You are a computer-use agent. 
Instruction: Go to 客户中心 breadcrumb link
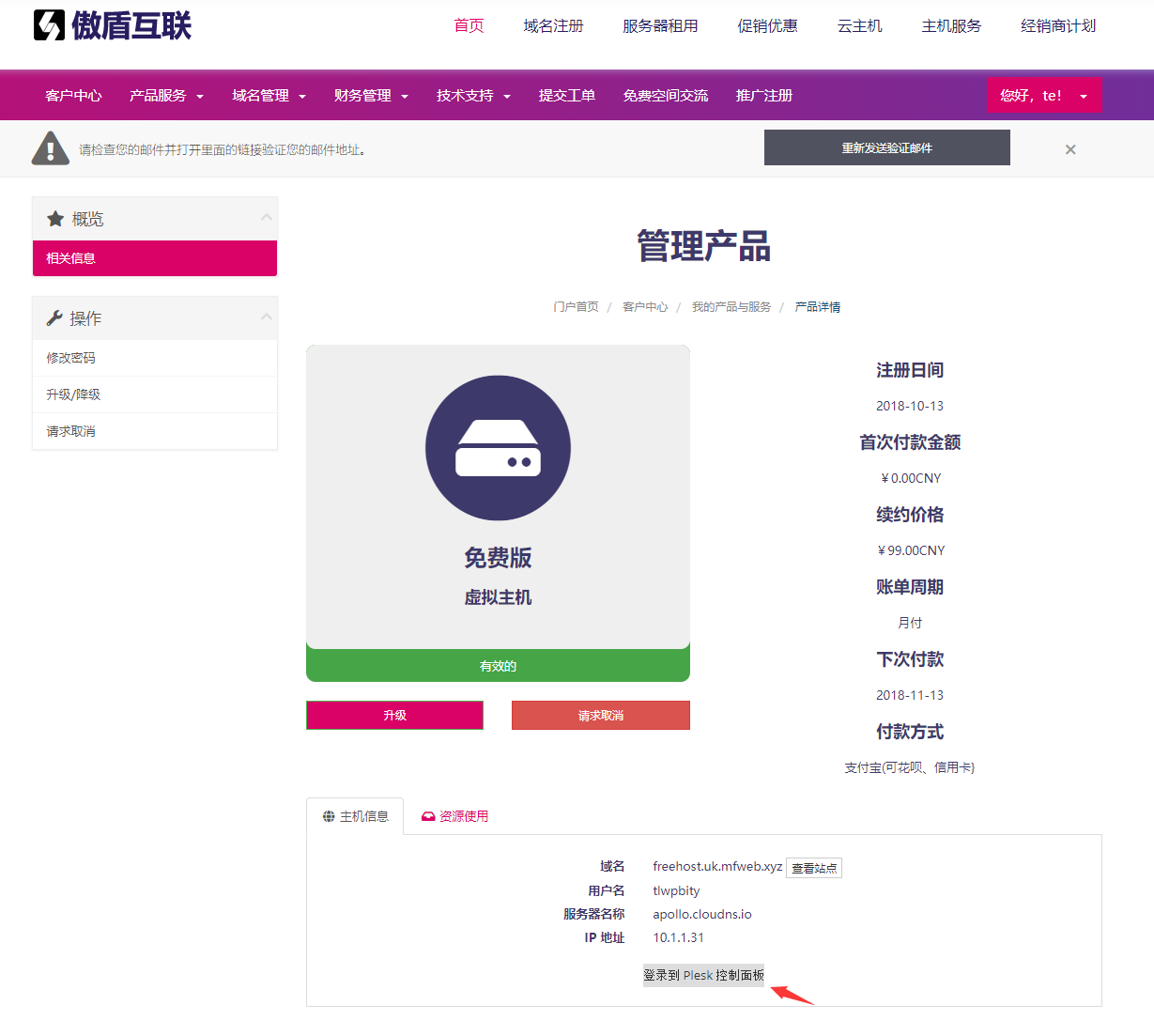point(645,307)
